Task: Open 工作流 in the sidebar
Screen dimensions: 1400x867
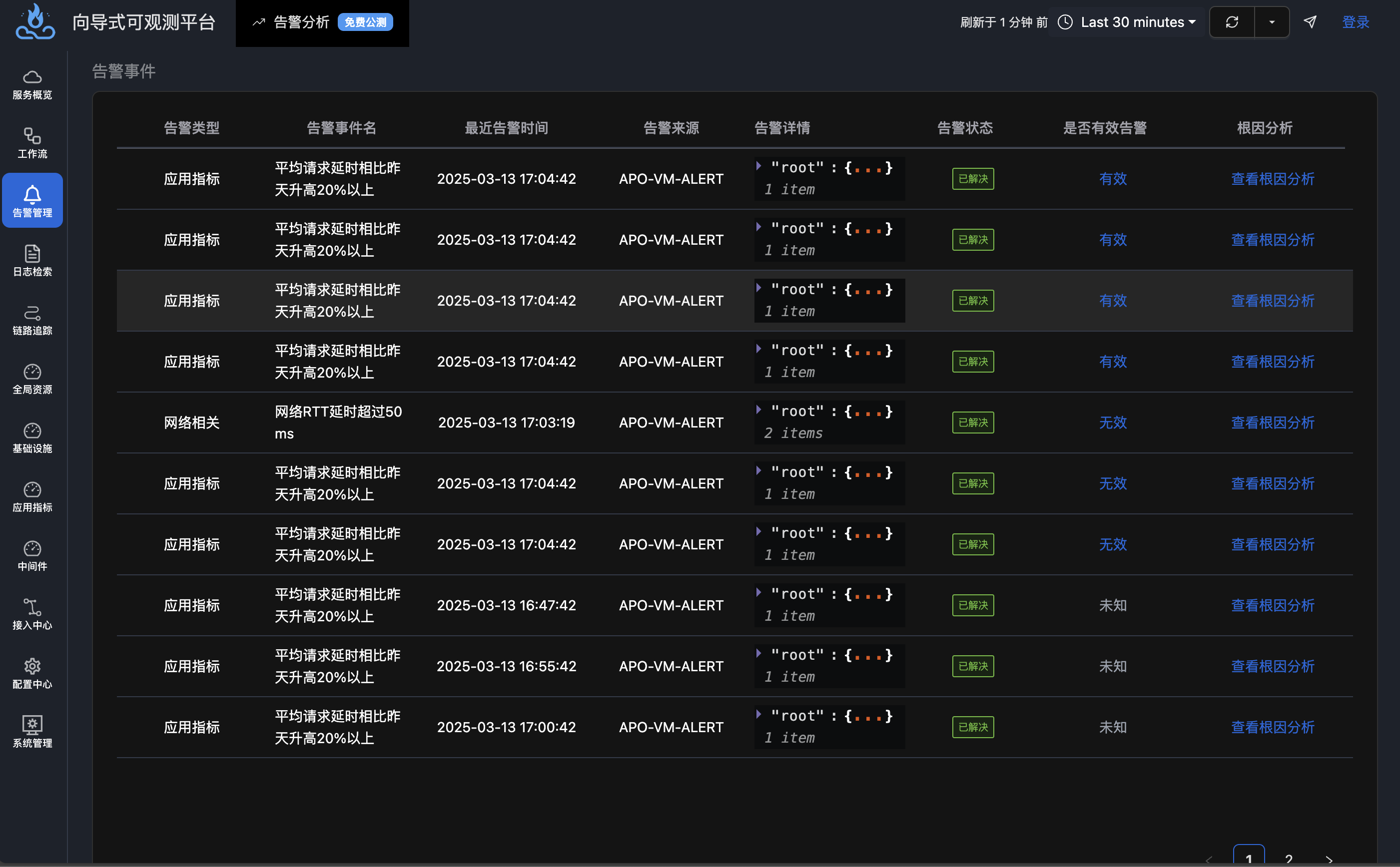Action: tap(32, 143)
